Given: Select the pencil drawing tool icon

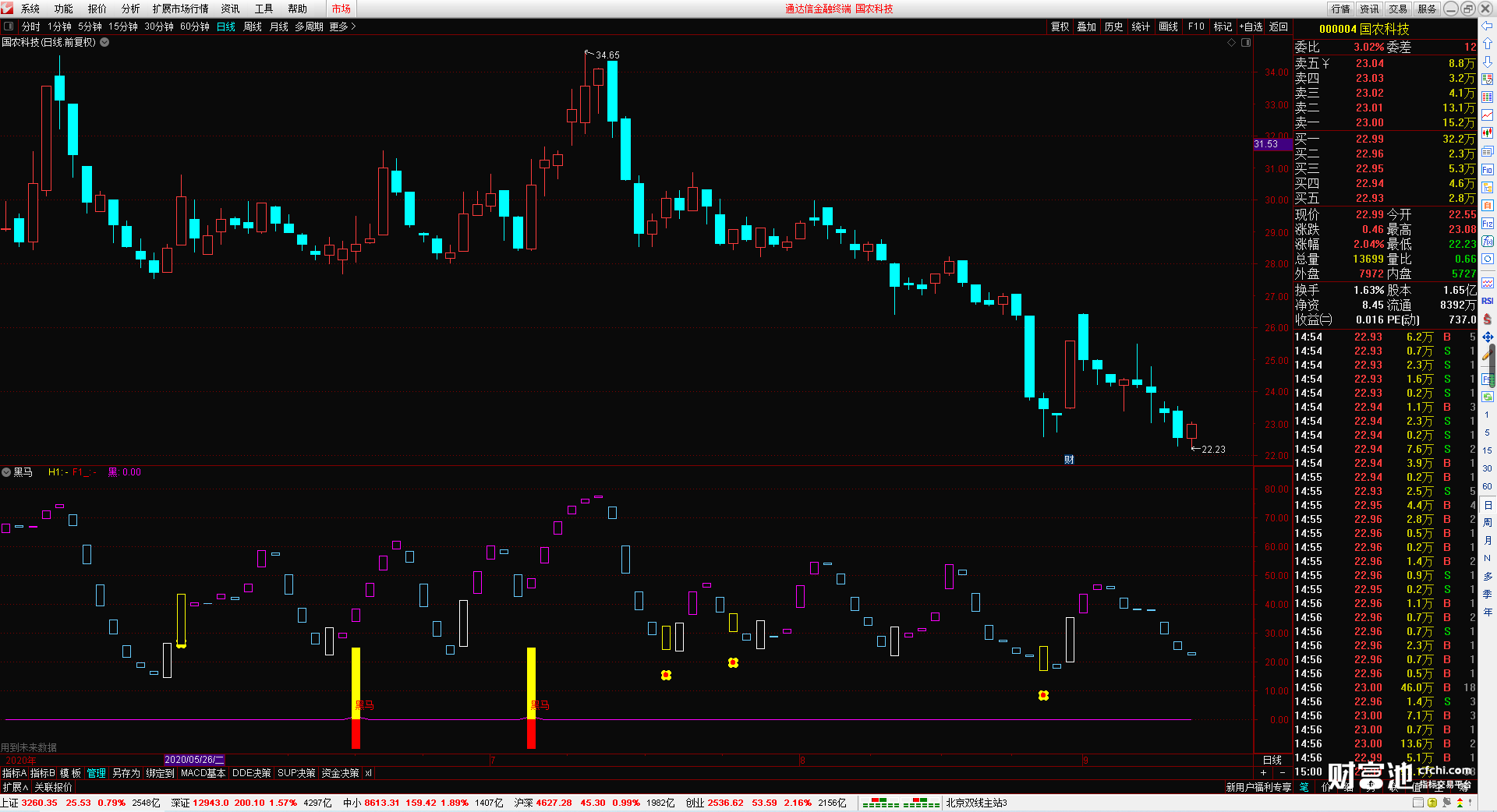Looking at the screenshot, I should (x=1488, y=355).
